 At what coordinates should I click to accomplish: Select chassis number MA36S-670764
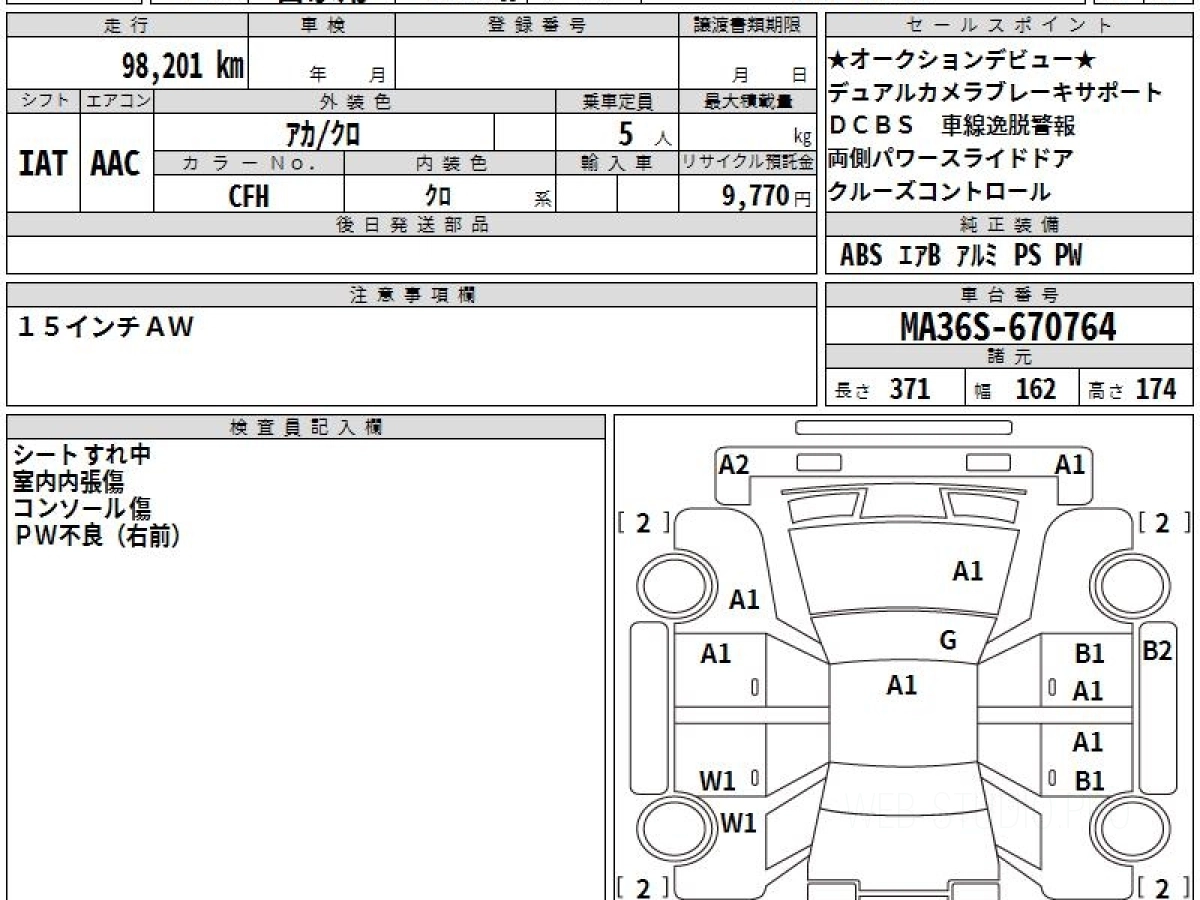click(x=1010, y=326)
